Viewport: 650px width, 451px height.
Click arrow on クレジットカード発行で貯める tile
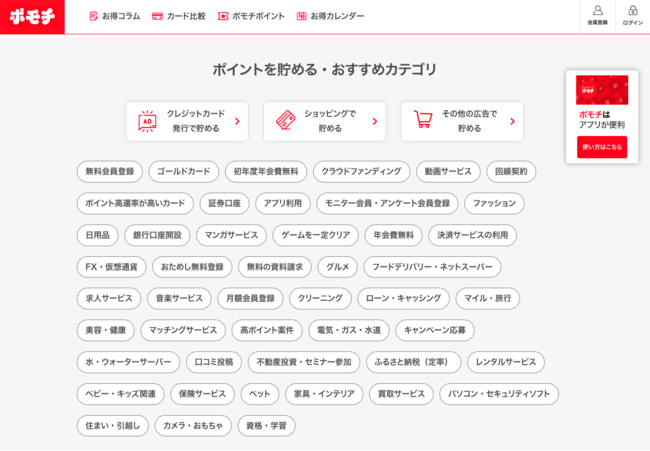coord(238,121)
